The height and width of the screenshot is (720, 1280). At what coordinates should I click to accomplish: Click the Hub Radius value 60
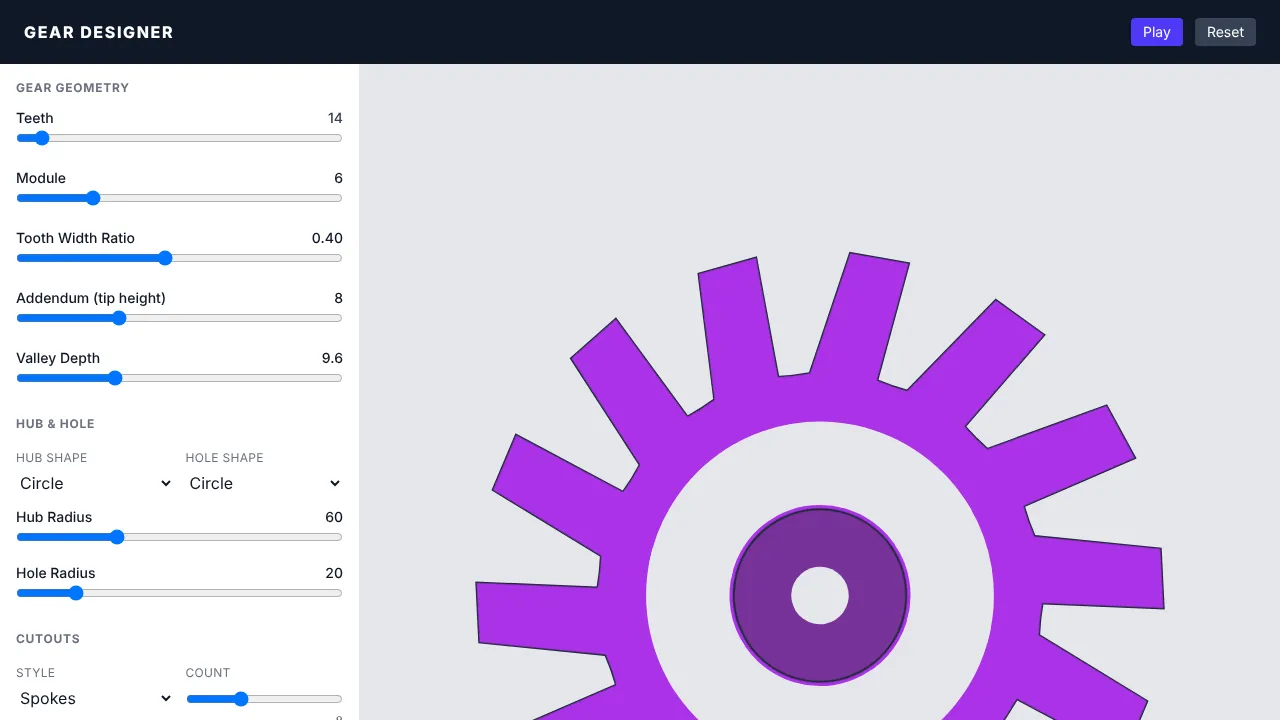click(x=334, y=517)
